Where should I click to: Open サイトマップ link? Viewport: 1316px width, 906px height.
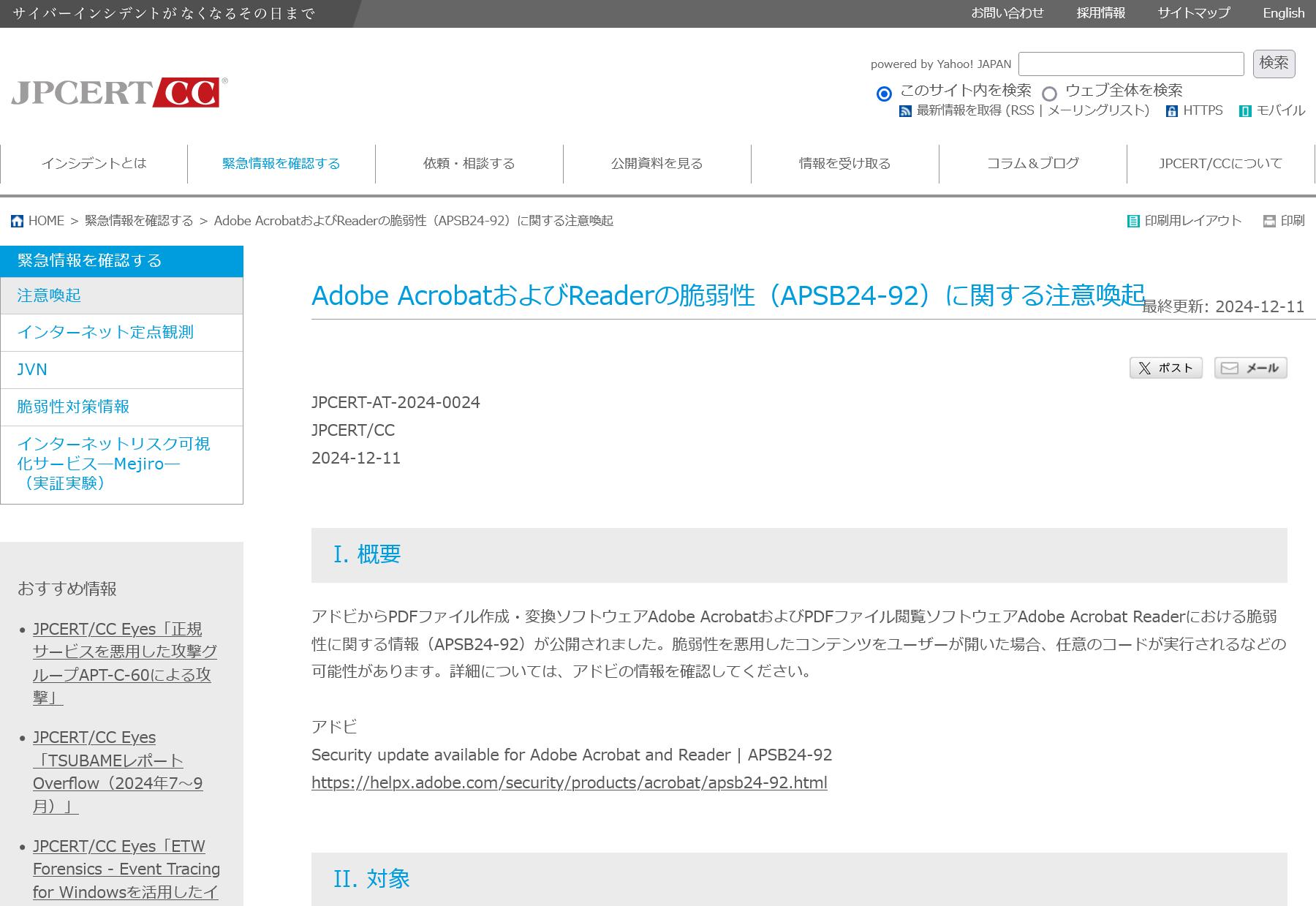[1194, 13]
